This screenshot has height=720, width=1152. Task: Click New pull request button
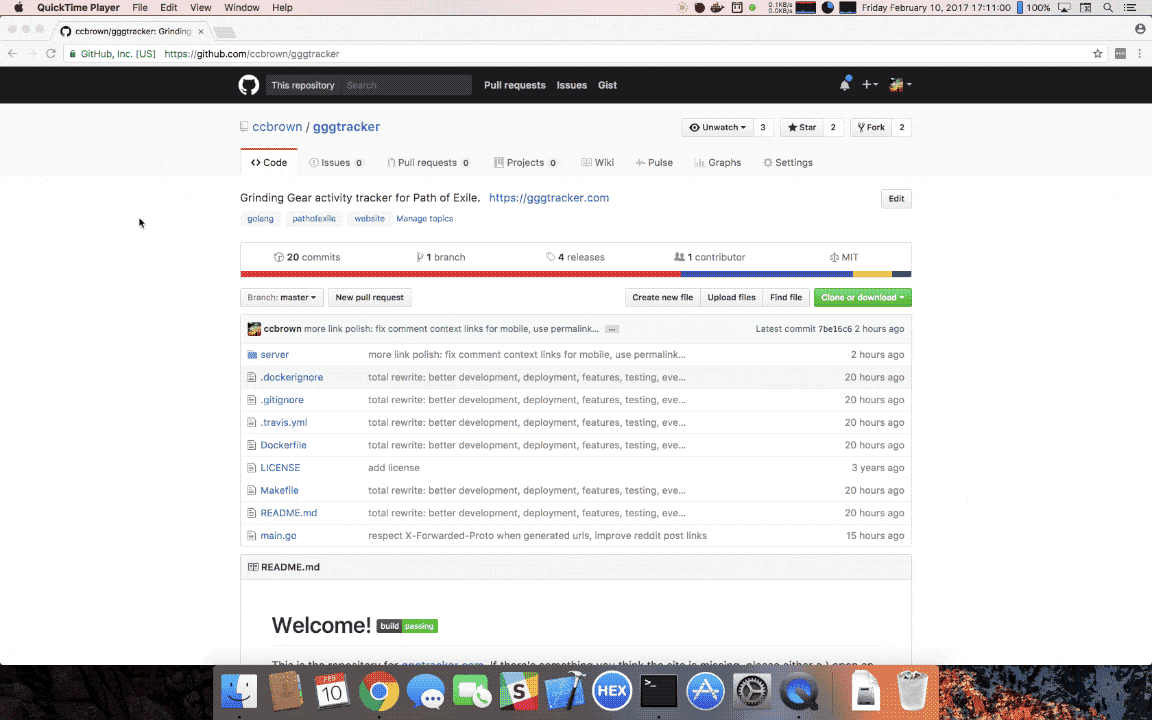pos(370,298)
